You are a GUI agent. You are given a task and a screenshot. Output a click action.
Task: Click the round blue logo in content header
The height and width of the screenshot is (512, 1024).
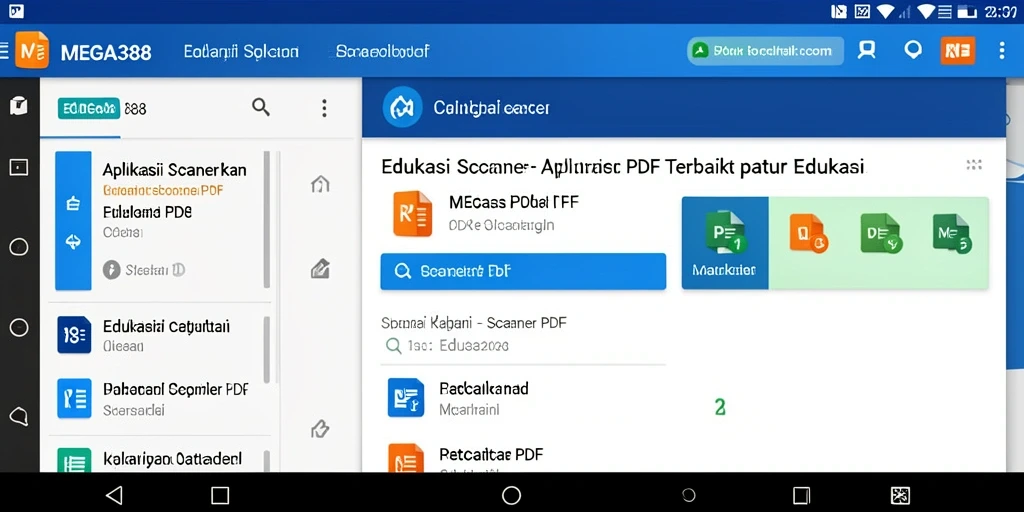pos(402,108)
